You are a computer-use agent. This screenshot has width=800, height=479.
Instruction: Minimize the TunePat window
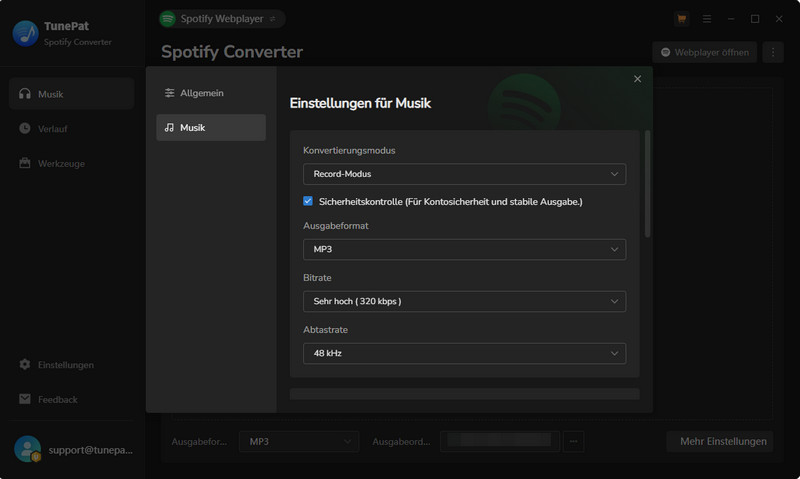point(731,19)
